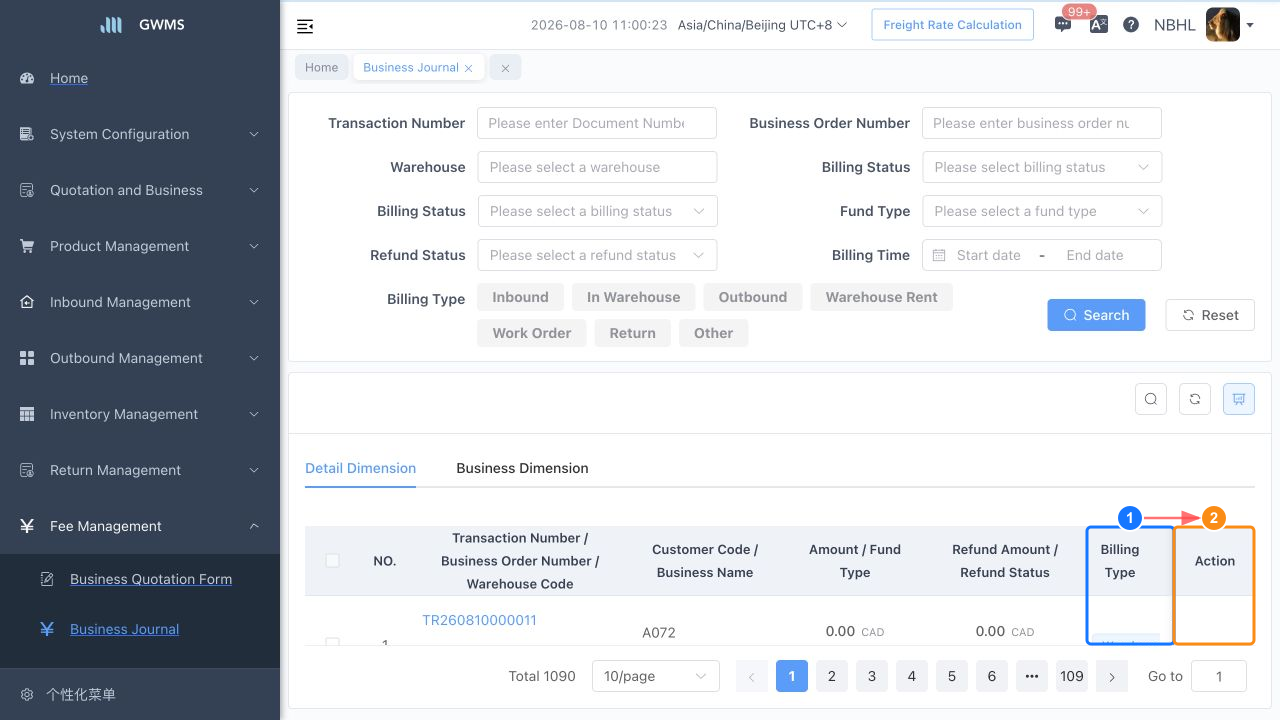1280x720 pixels.
Task: Open Business Quotation Form in sidebar
Action: pos(151,579)
